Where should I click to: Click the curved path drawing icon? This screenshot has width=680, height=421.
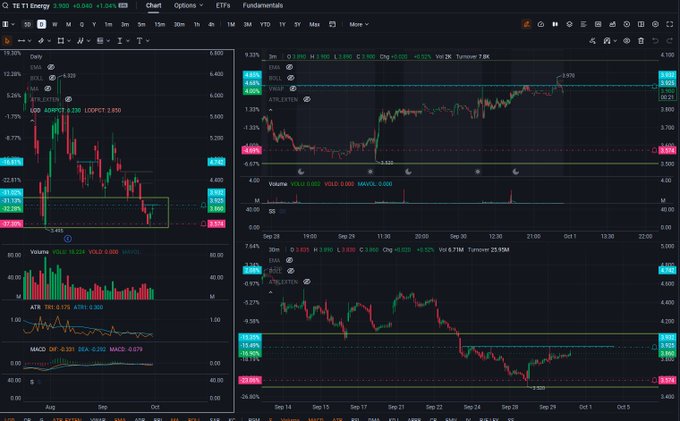click(592, 41)
